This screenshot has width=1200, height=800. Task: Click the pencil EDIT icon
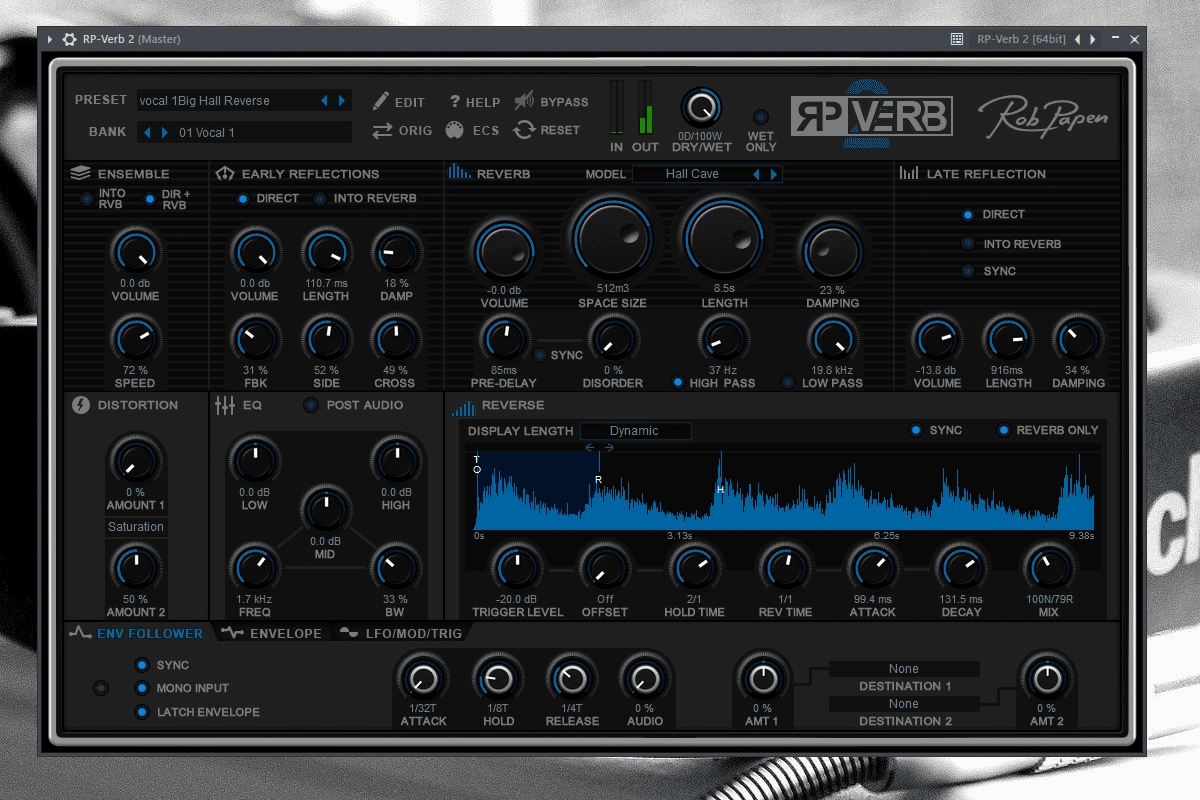tap(380, 101)
